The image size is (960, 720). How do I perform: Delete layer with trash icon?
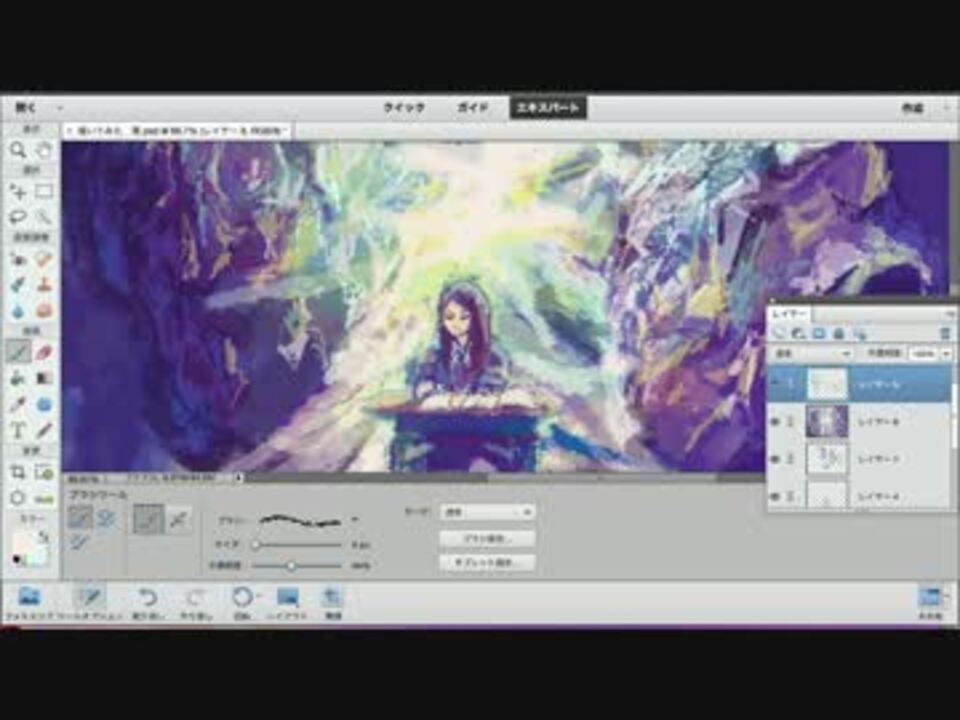[x=945, y=333]
